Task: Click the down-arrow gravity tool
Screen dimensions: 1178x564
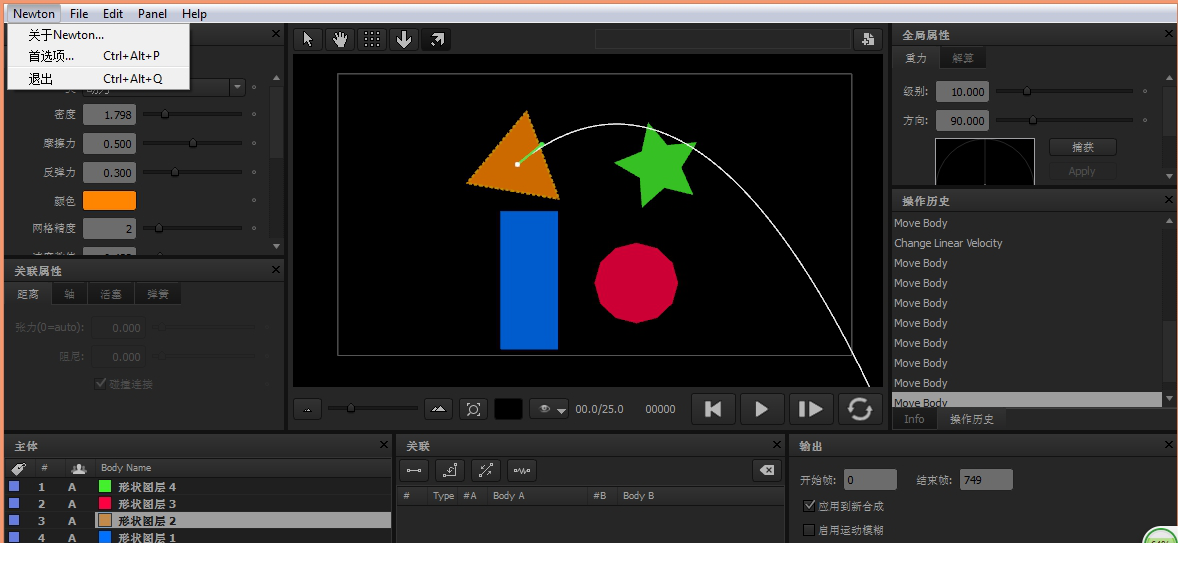Action: click(404, 40)
